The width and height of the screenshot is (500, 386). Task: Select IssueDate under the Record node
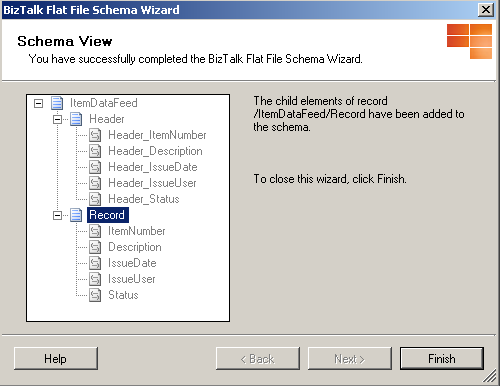(x=132, y=263)
